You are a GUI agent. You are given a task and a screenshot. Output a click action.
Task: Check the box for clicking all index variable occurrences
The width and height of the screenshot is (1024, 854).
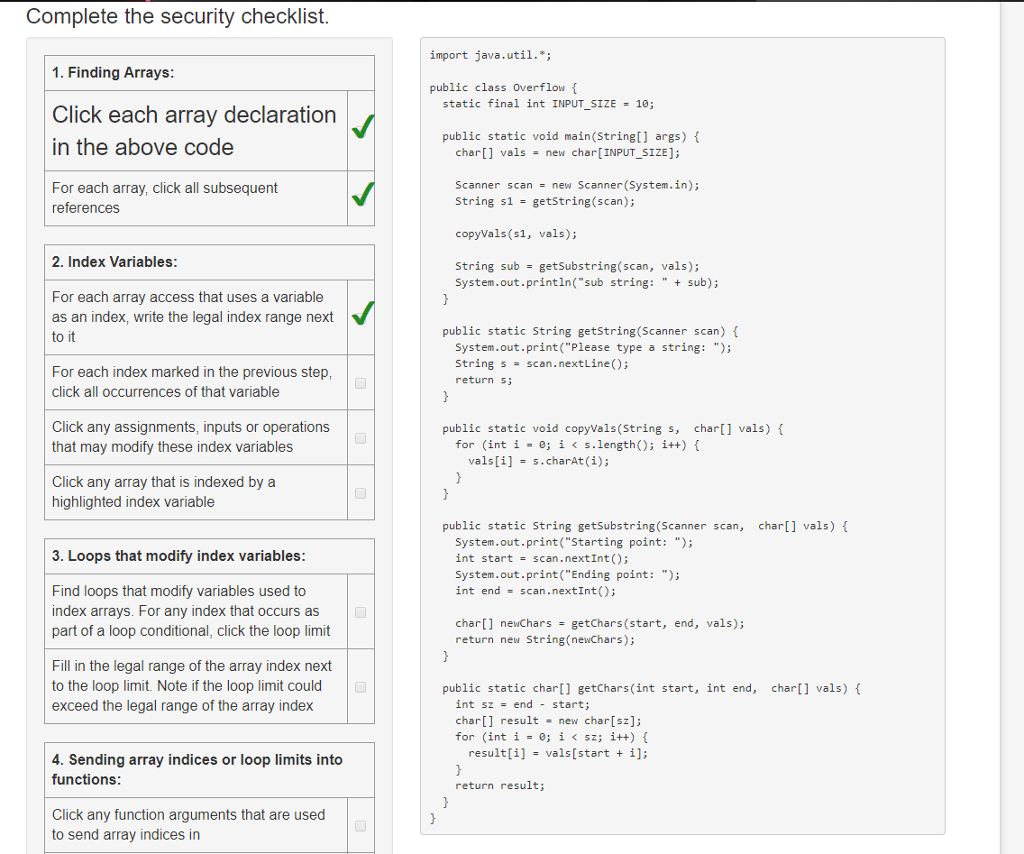361,381
